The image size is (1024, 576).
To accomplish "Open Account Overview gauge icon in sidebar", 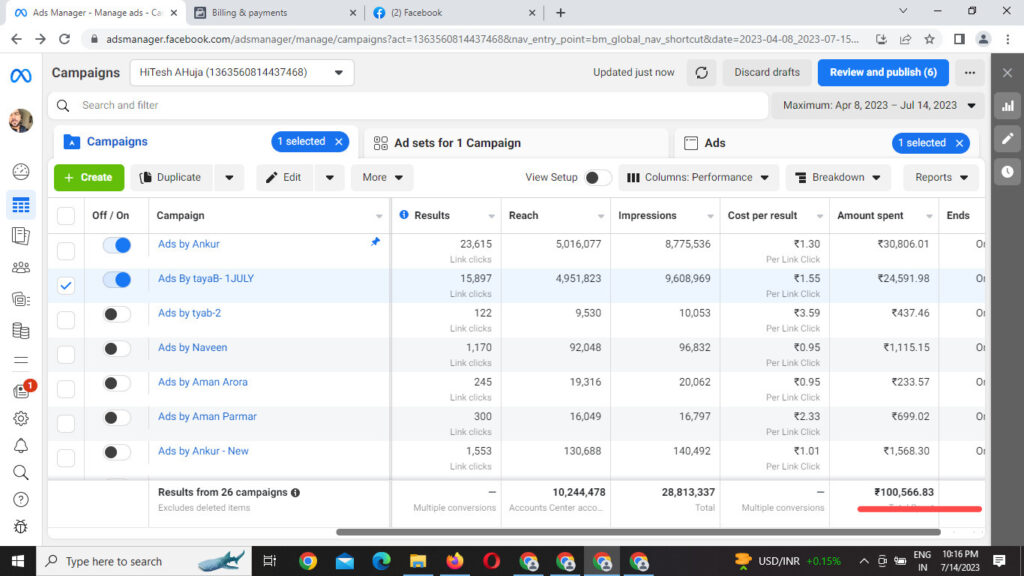I will coord(20,172).
